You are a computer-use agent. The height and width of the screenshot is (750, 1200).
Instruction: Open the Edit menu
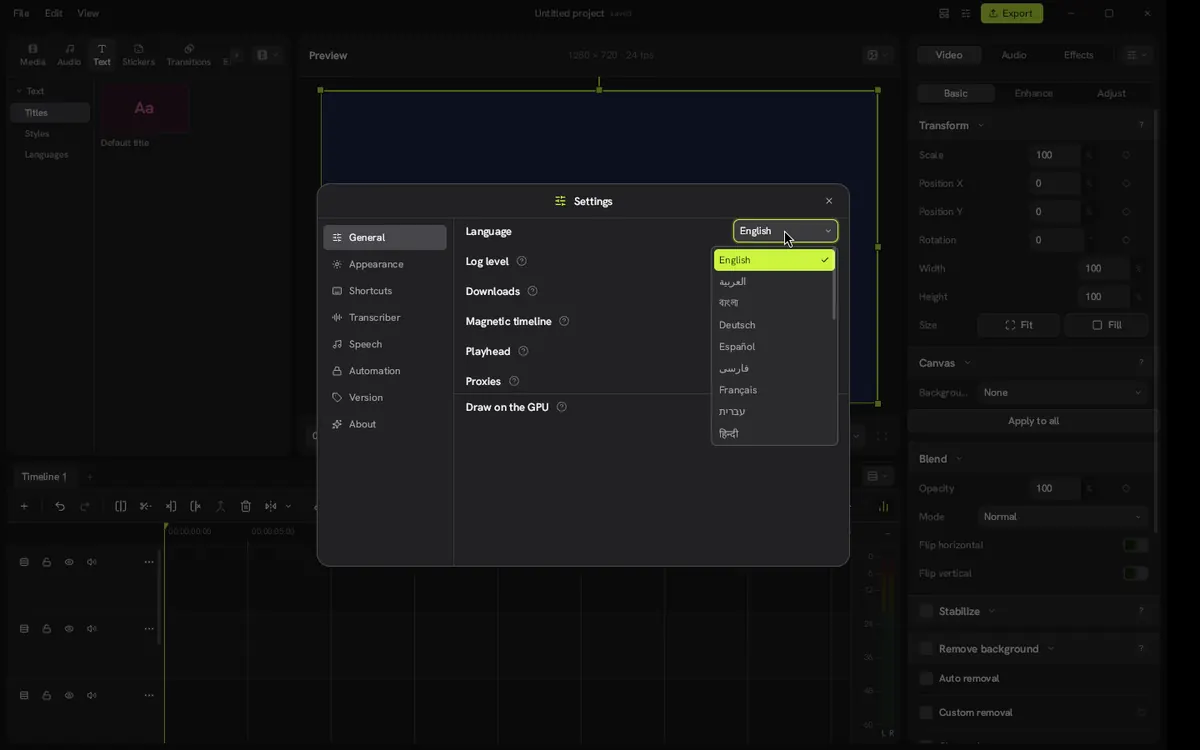tap(53, 13)
